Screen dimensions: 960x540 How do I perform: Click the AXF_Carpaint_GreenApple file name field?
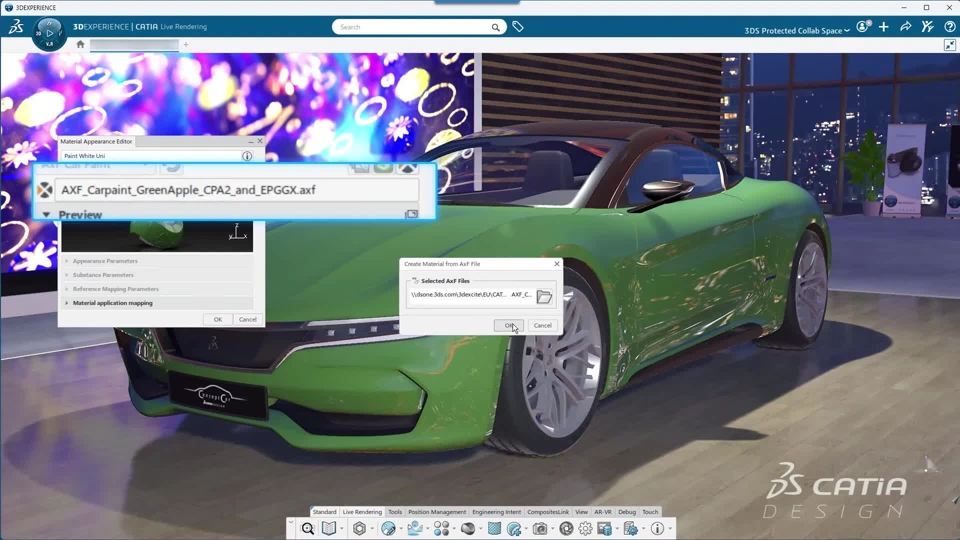[237, 190]
